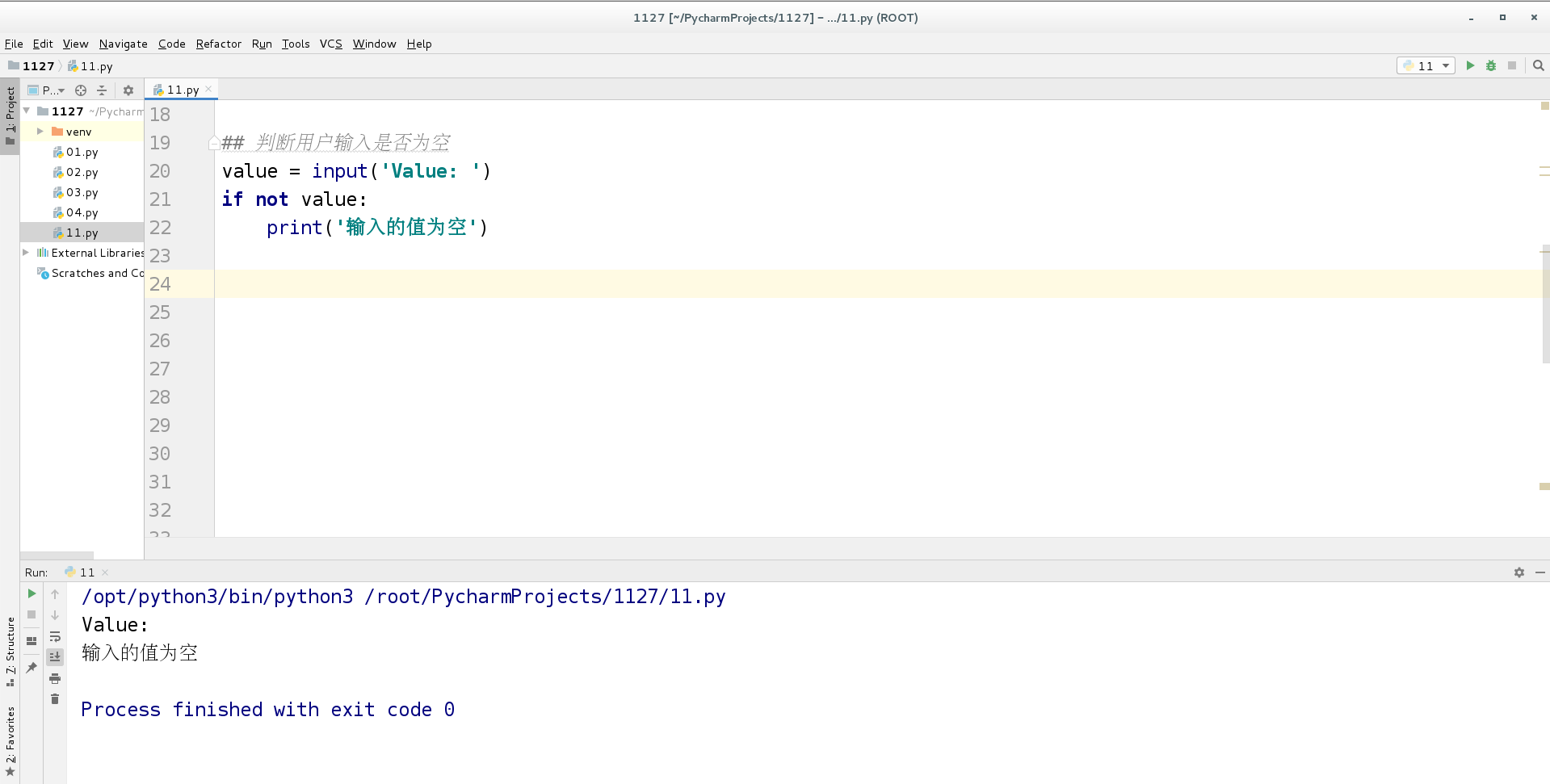Click up stack trace arrow
Screen dimensions: 1550x784
coord(55,593)
